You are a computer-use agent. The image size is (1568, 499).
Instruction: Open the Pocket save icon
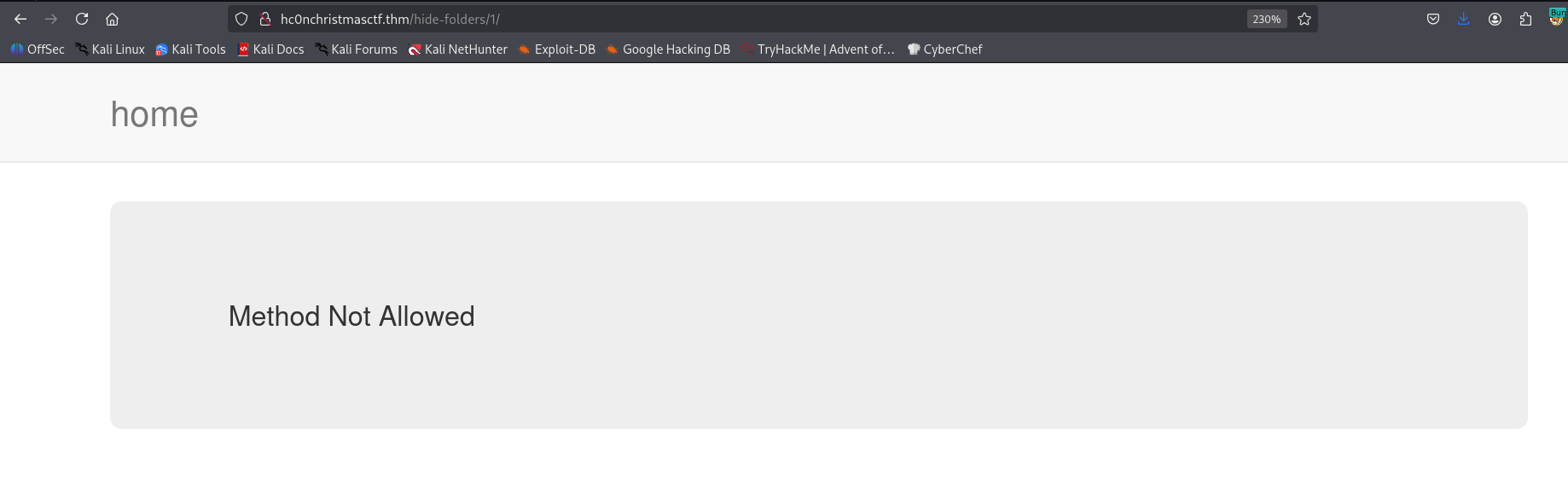pyautogui.click(x=1433, y=19)
